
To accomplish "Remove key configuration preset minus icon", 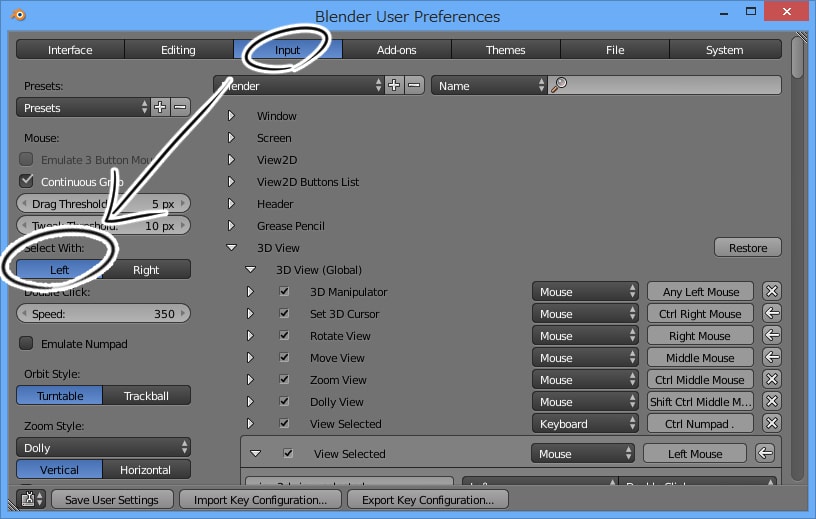I will [414, 85].
